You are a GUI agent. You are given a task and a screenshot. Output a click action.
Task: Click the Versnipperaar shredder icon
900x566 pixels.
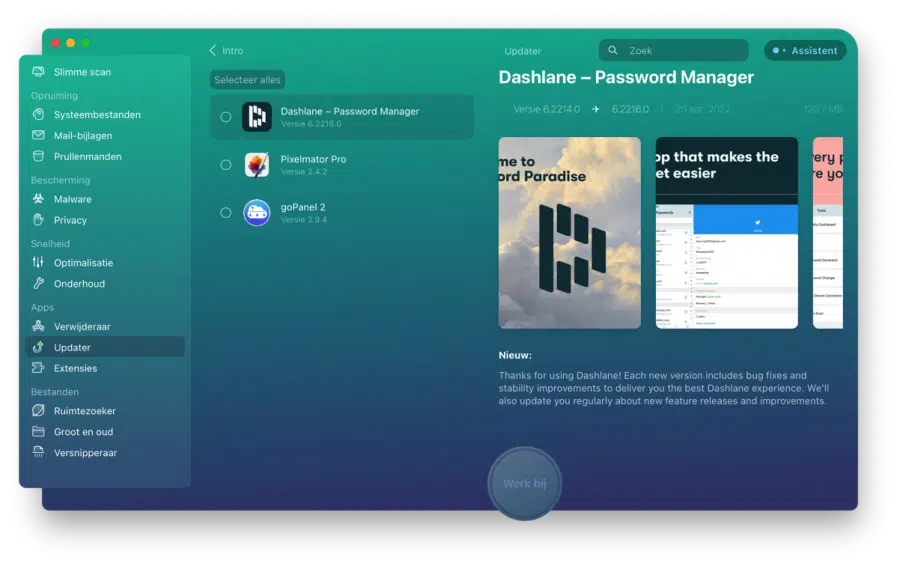[38, 452]
